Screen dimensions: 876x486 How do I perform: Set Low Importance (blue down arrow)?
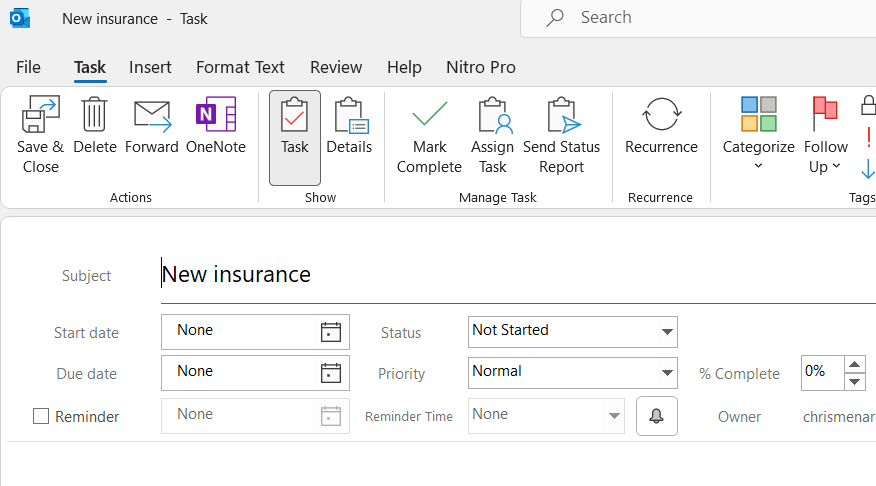[868, 169]
